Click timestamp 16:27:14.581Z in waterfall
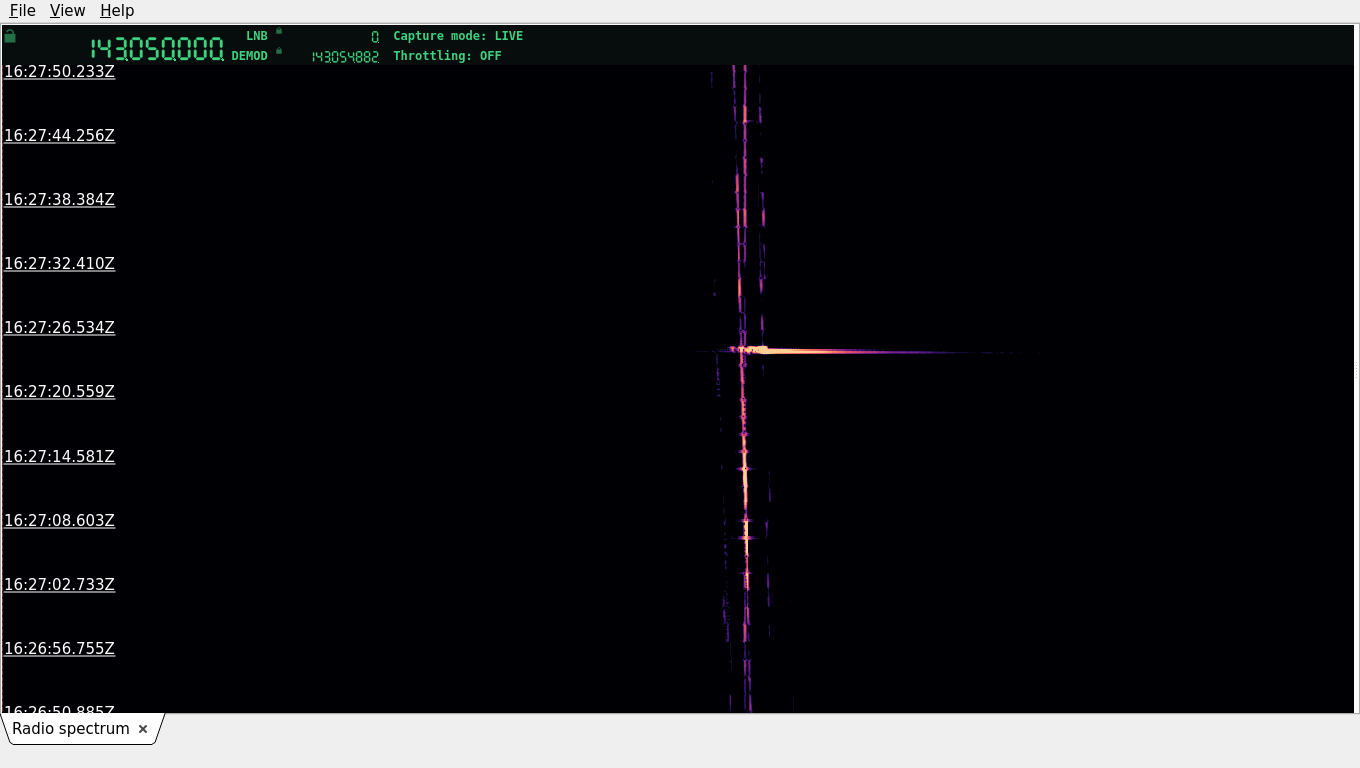Image resolution: width=1360 pixels, height=768 pixels. [59, 457]
